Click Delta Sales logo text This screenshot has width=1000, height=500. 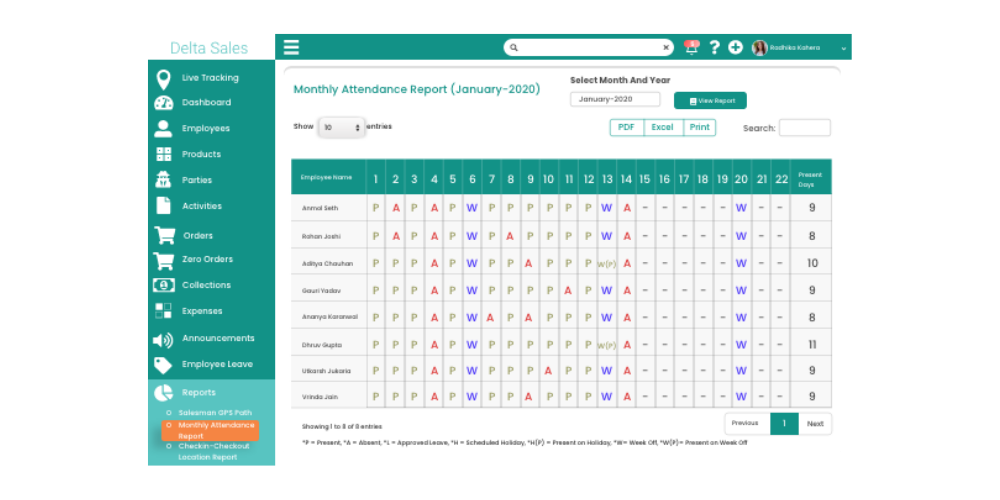[209, 48]
